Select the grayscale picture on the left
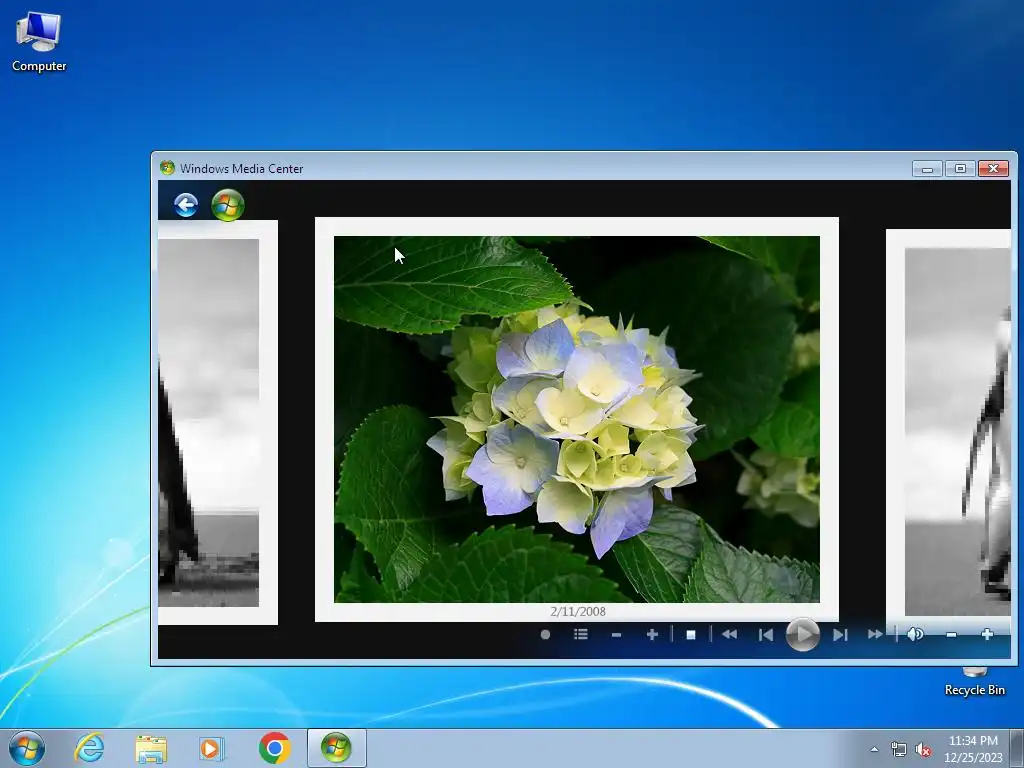1024x768 pixels. click(x=217, y=423)
